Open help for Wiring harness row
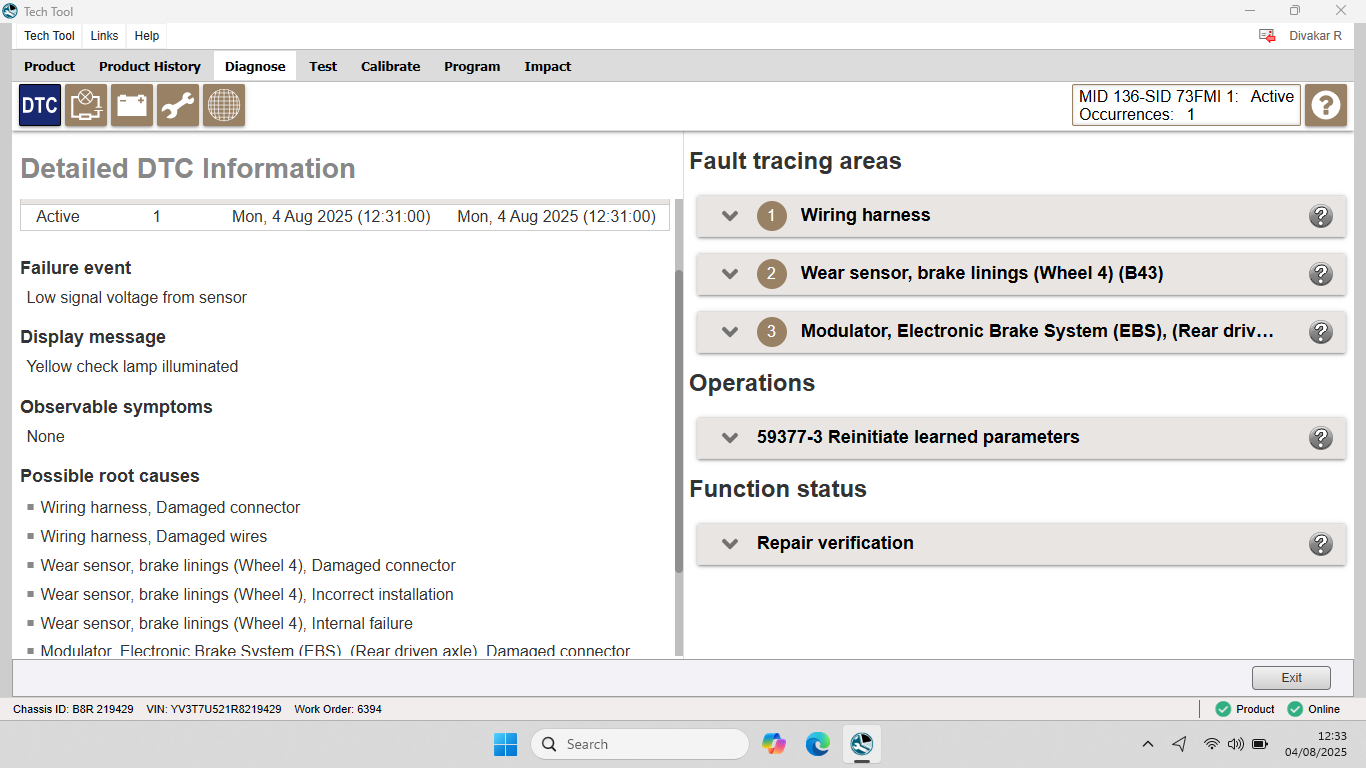This screenshot has width=1366, height=768. tap(1320, 216)
